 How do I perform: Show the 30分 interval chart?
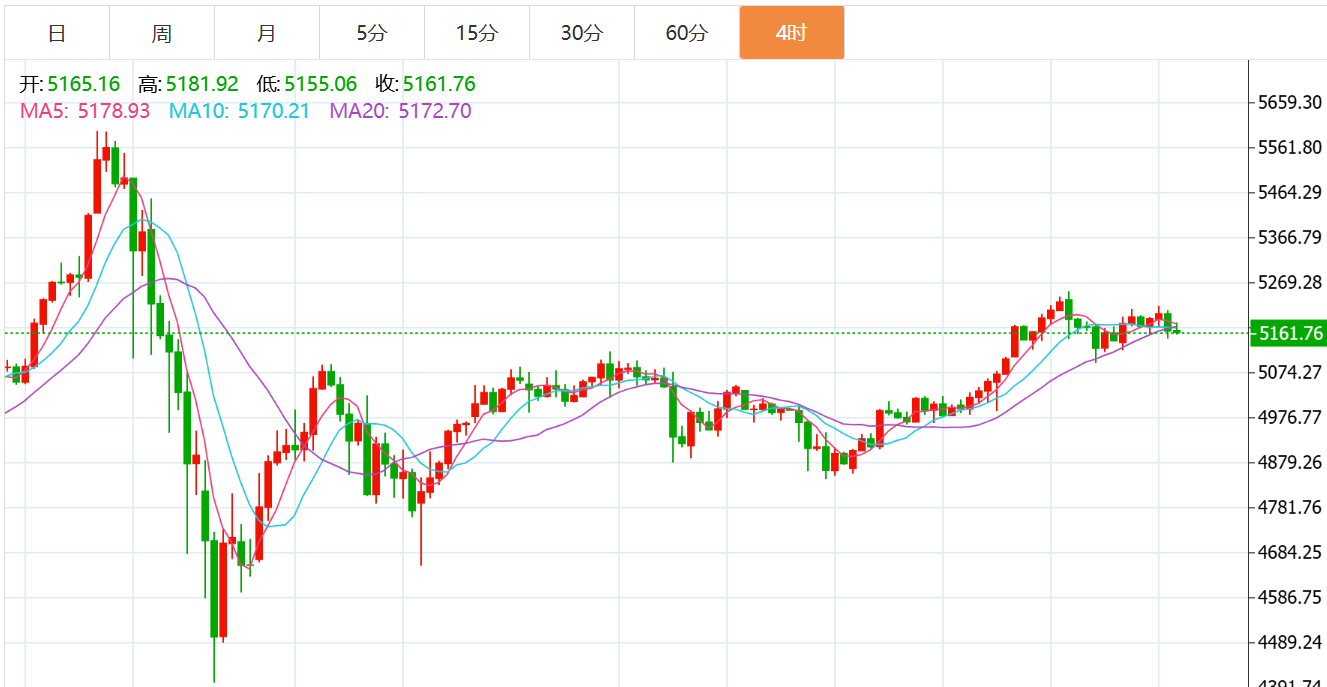tap(581, 33)
